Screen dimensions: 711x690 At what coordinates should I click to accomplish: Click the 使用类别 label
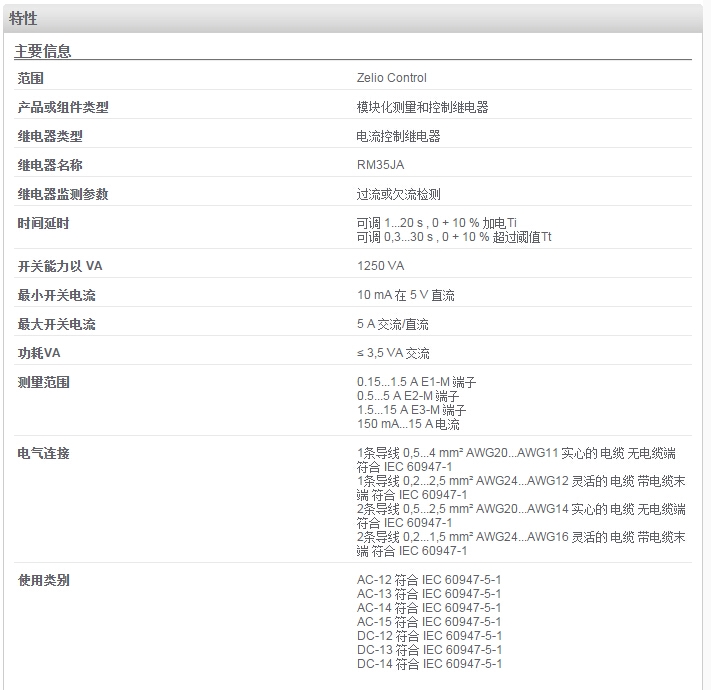44,580
